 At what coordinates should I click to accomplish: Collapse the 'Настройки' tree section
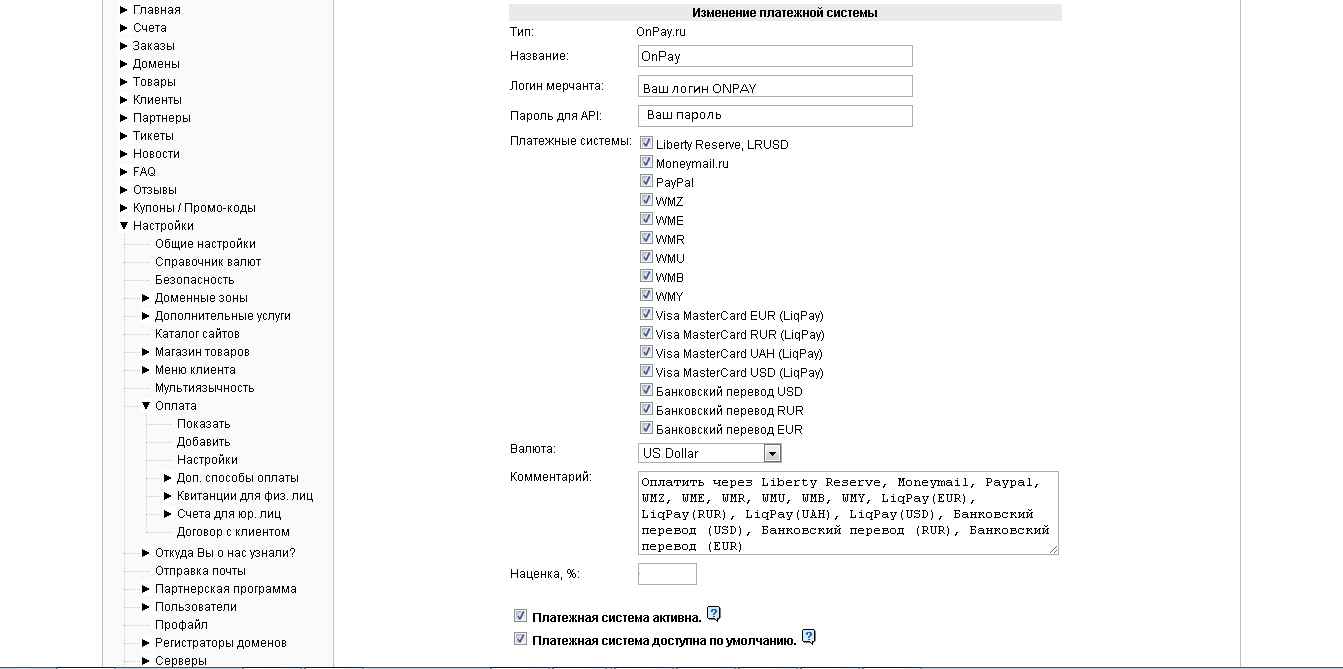[124, 226]
